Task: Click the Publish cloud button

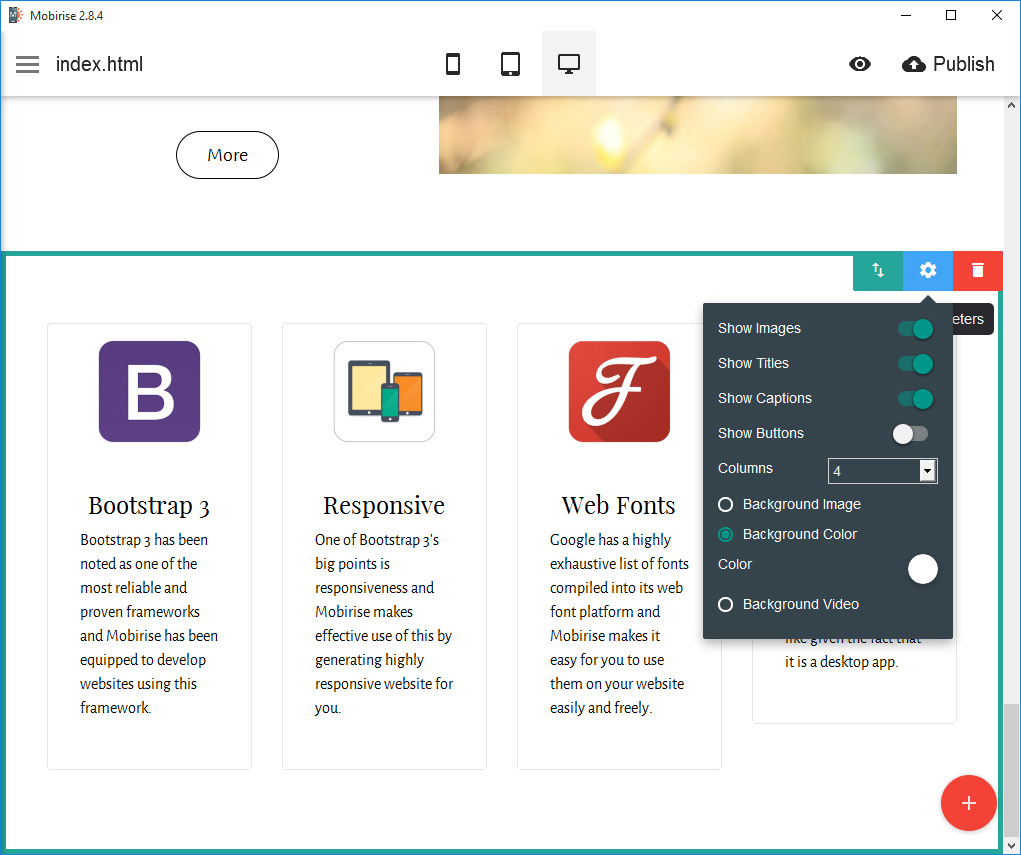Action: (948, 64)
